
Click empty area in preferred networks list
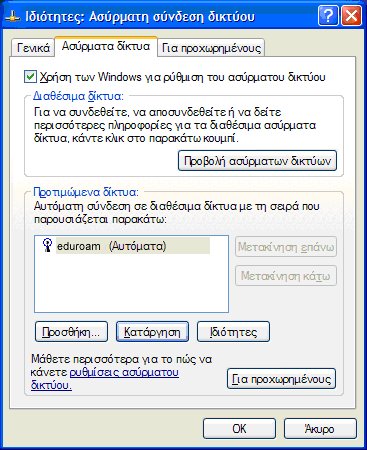tap(131, 283)
